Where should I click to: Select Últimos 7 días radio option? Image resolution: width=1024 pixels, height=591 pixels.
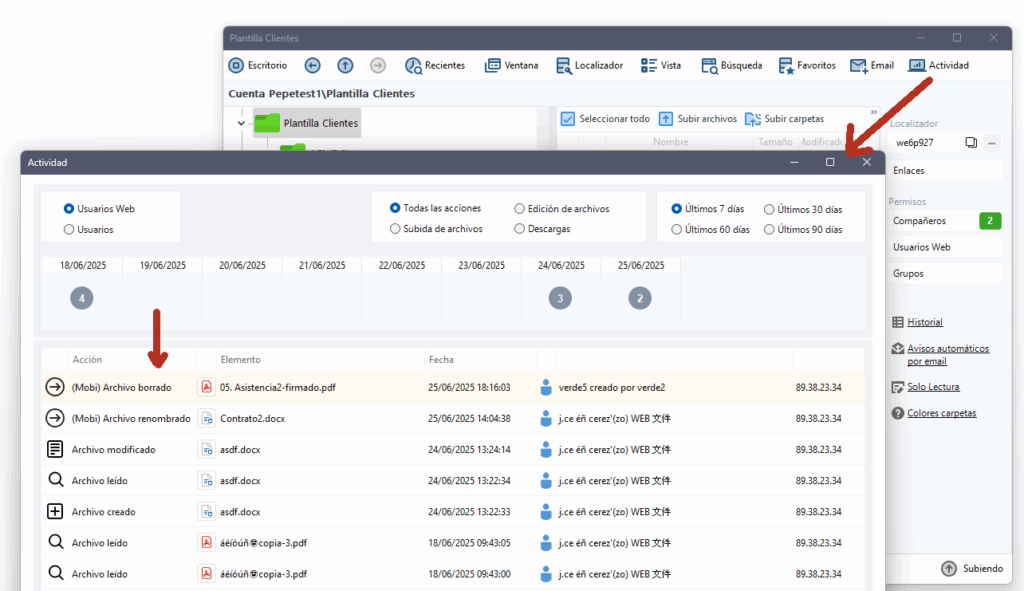tap(677, 209)
